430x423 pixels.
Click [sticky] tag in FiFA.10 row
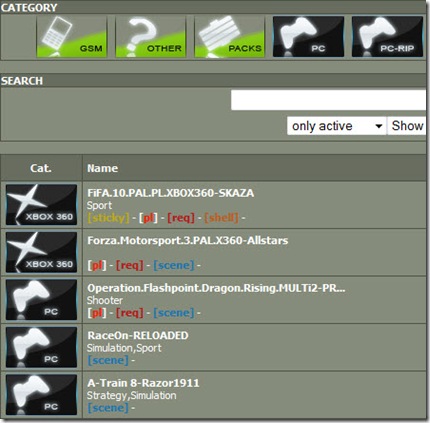108,218
